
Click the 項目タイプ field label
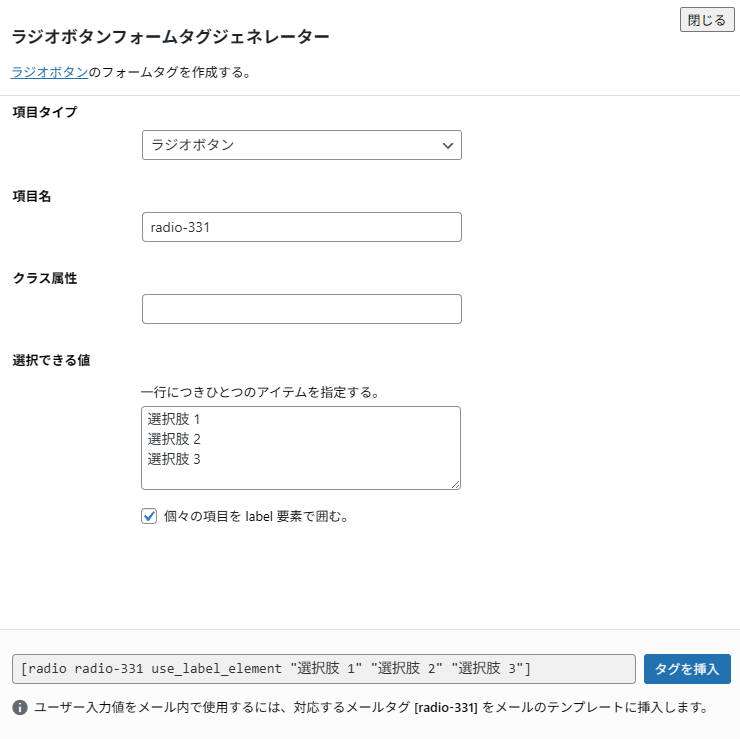[x=44, y=111]
